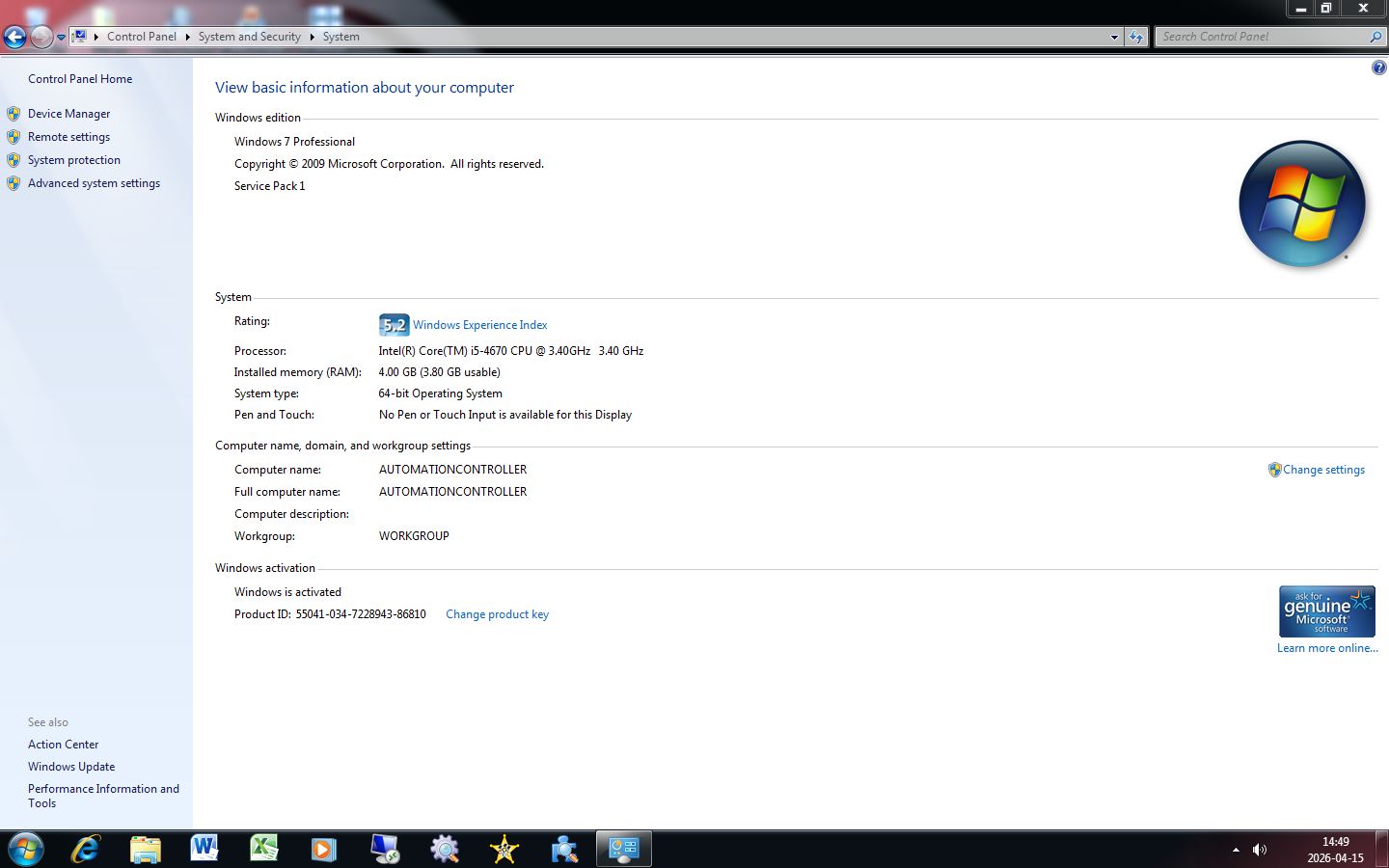Navigate to Control Panel via the breadcrumb

pyautogui.click(x=142, y=37)
